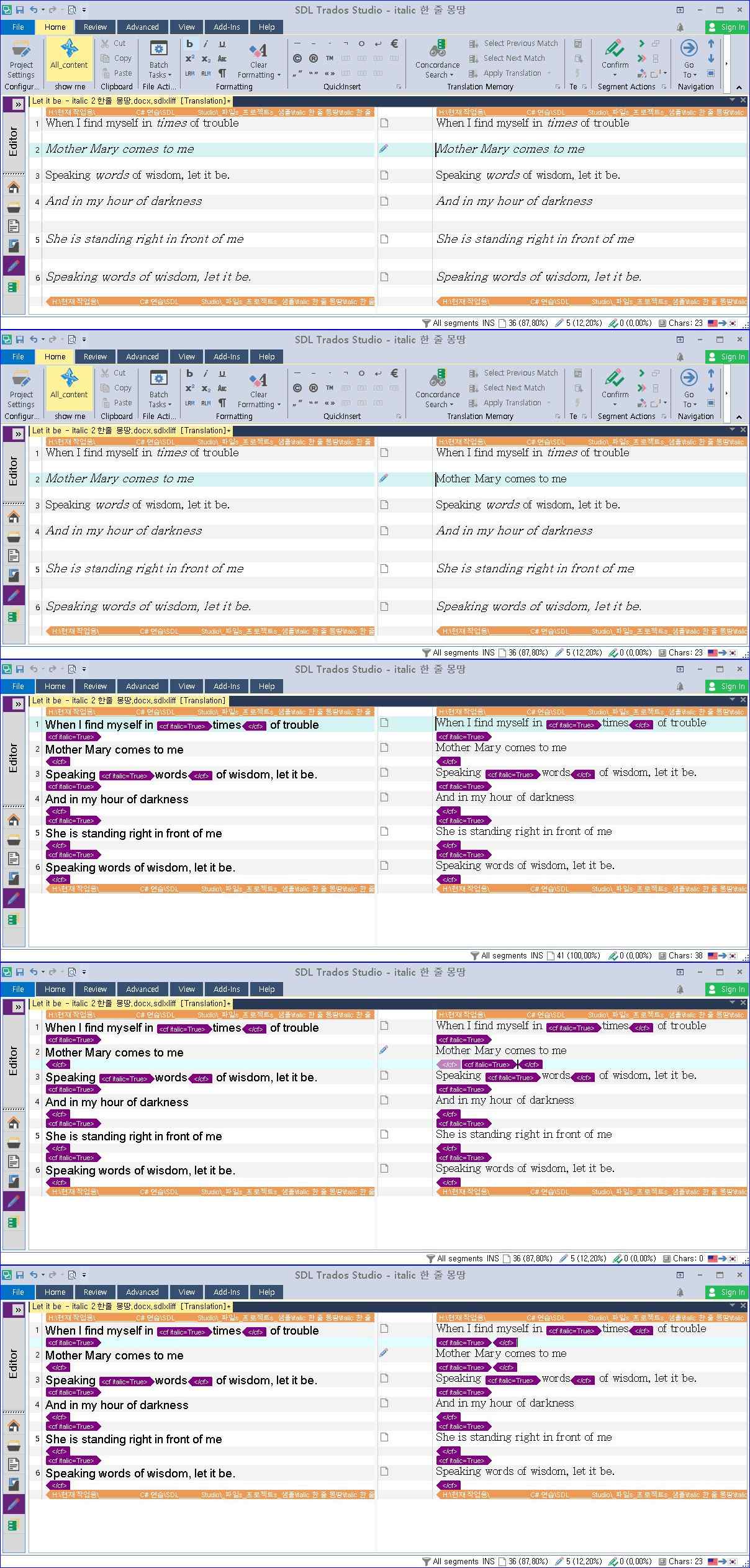
Task: Expand Apply Translation dropdown arrow, top window
Action: pyautogui.click(x=549, y=73)
